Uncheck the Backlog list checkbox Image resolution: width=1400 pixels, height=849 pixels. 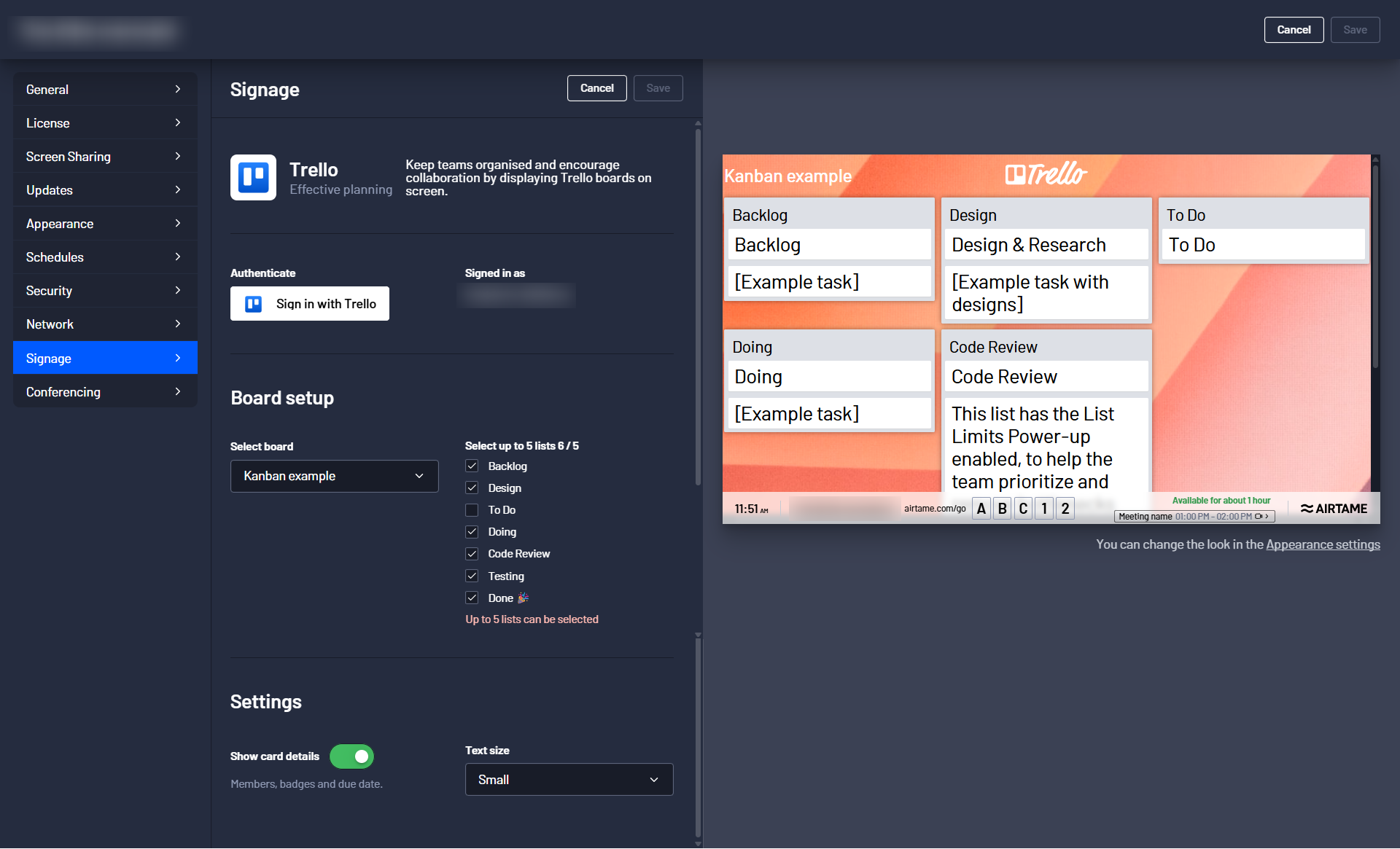[472, 466]
